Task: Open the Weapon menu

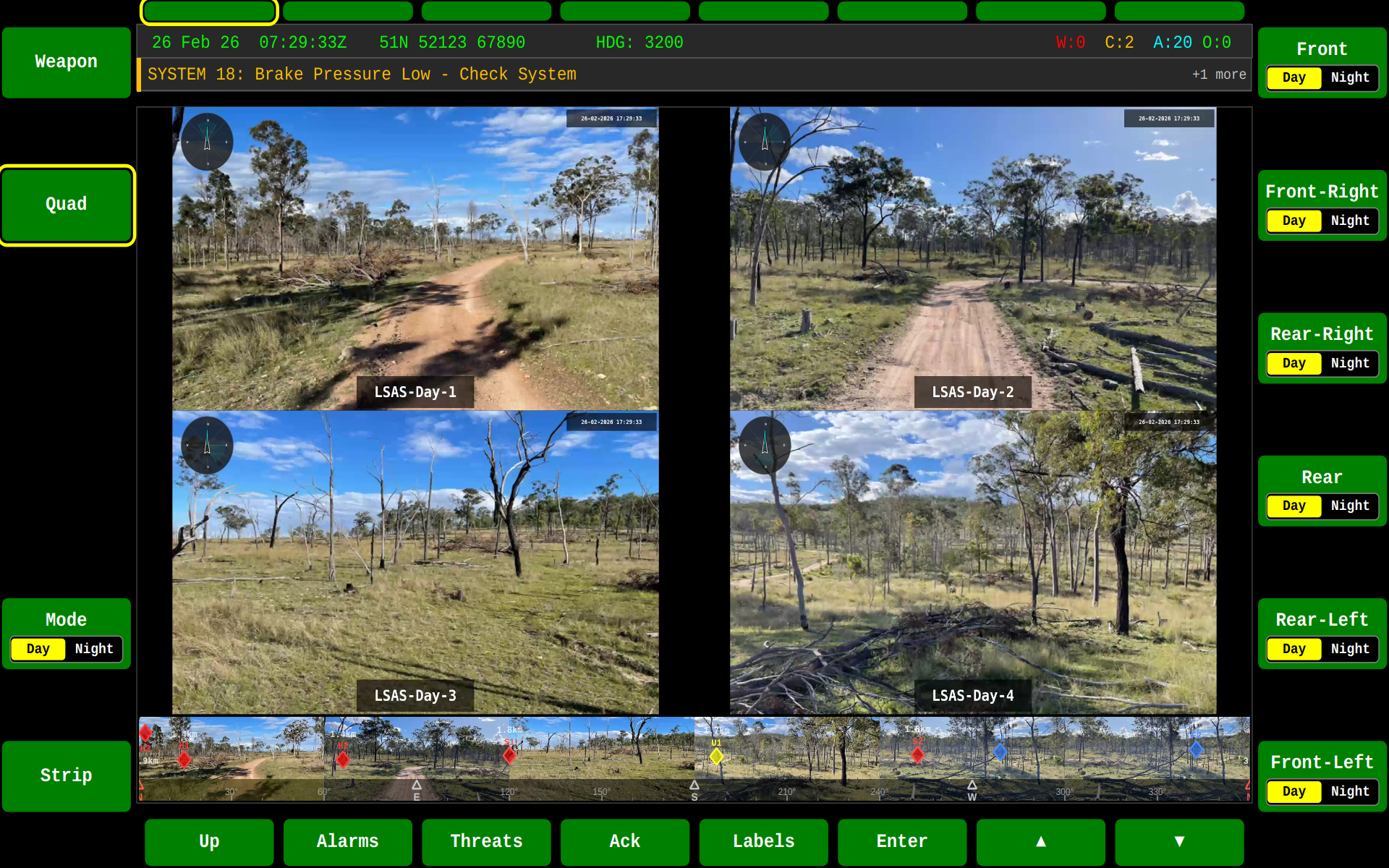Action: click(67, 62)
